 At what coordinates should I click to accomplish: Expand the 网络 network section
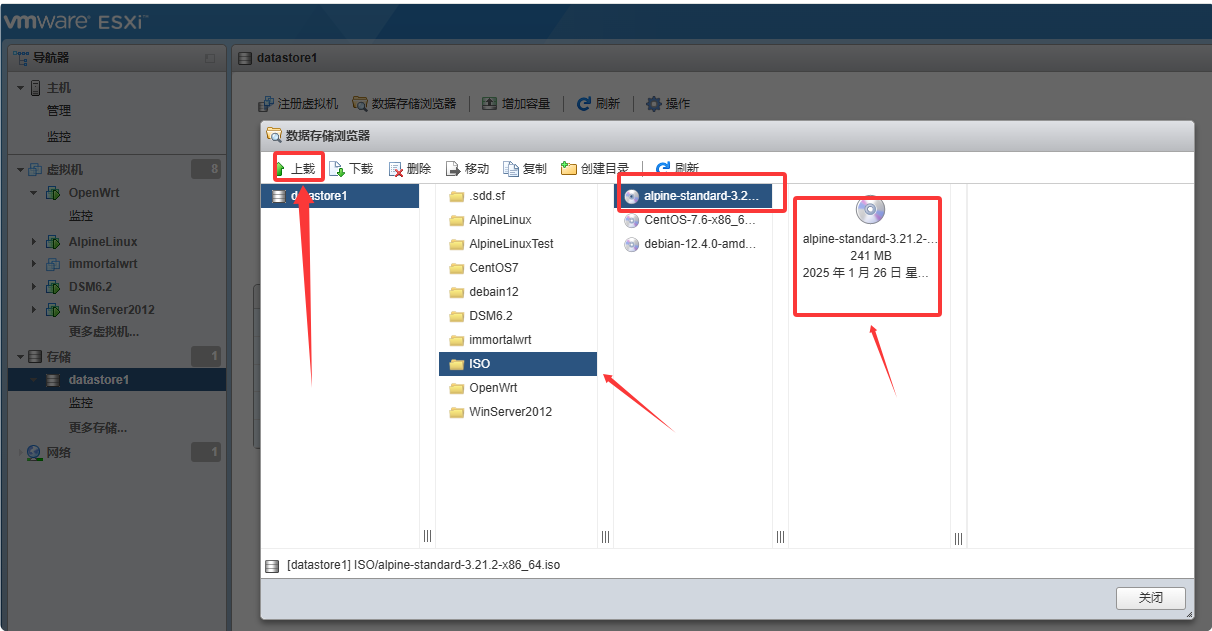(x=20, y=453)
